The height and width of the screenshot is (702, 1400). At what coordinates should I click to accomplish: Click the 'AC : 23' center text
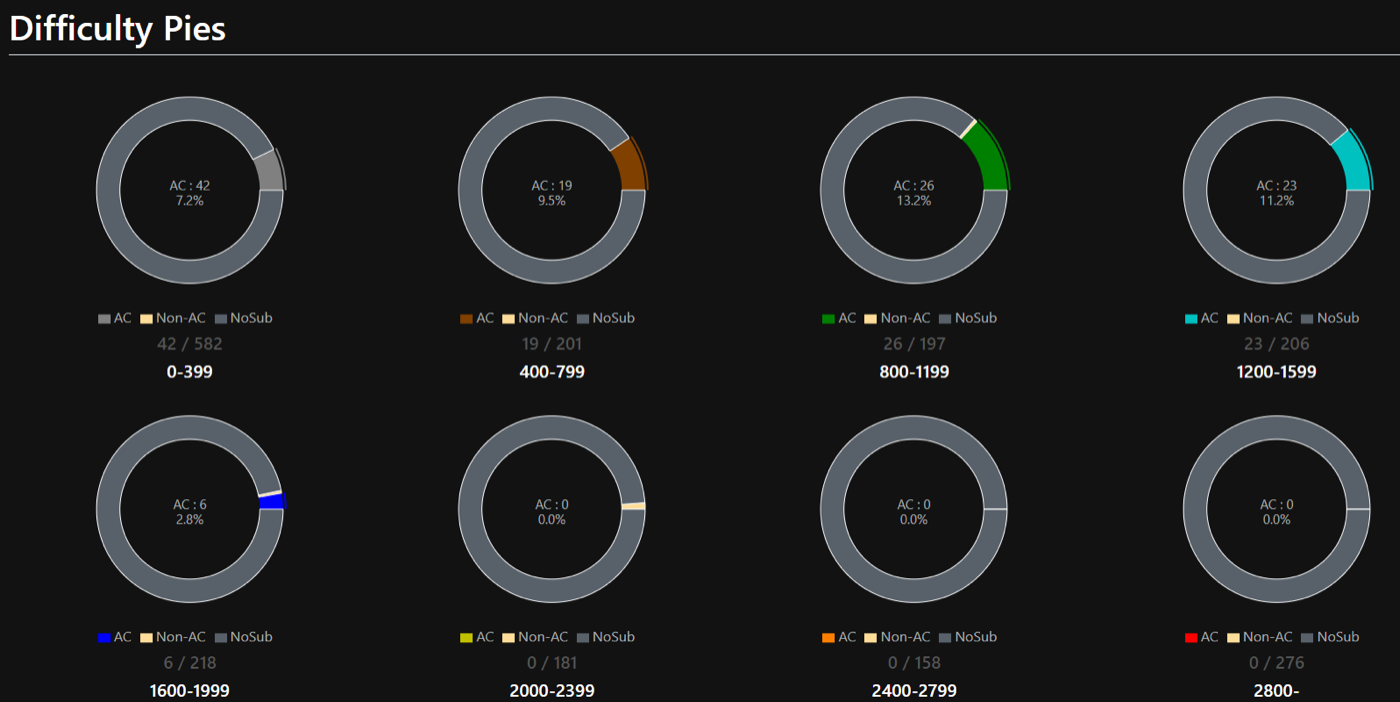point(1277,185)
